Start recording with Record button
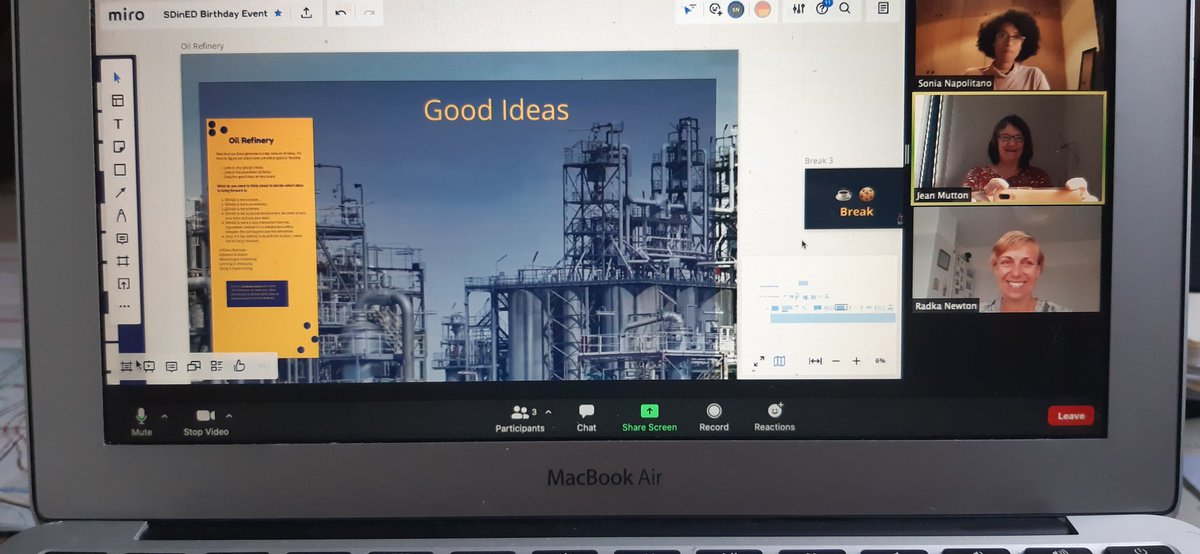 (x=714, y=418)
